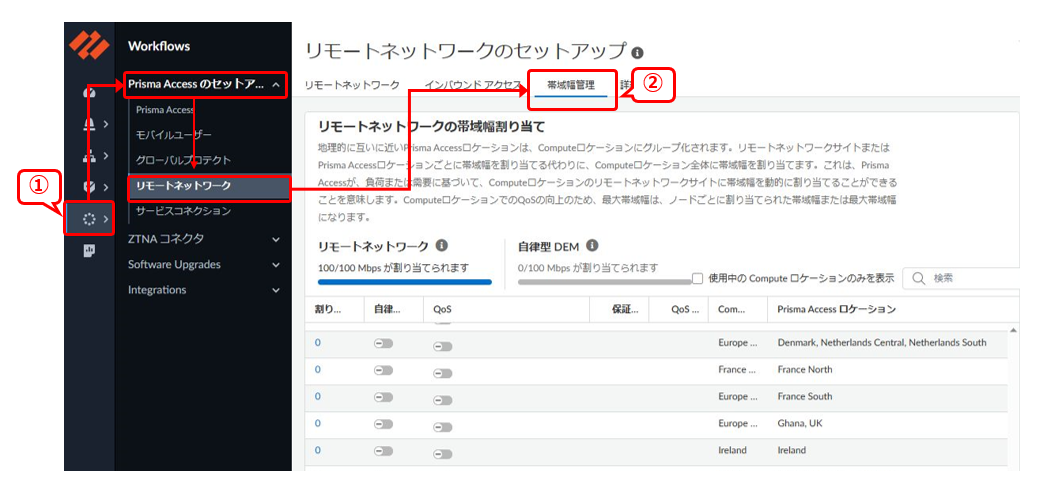Select モバイルユーザー in the sidebar menu
Image resolution: width=1039 pixels, height=481 pixels.
pyautogui.click(x=174, y=135)
